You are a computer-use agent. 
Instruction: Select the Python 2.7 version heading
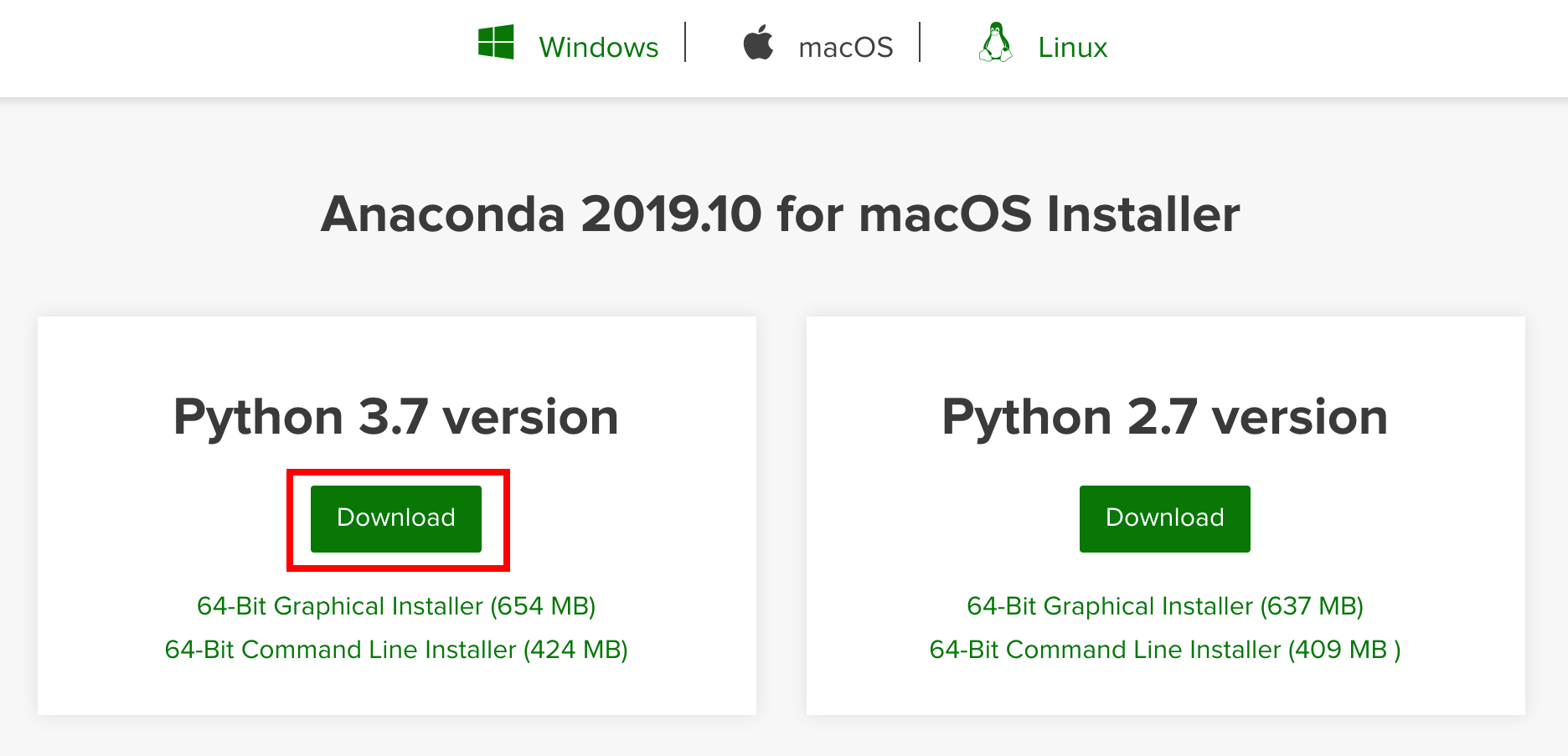[1165, 416]
